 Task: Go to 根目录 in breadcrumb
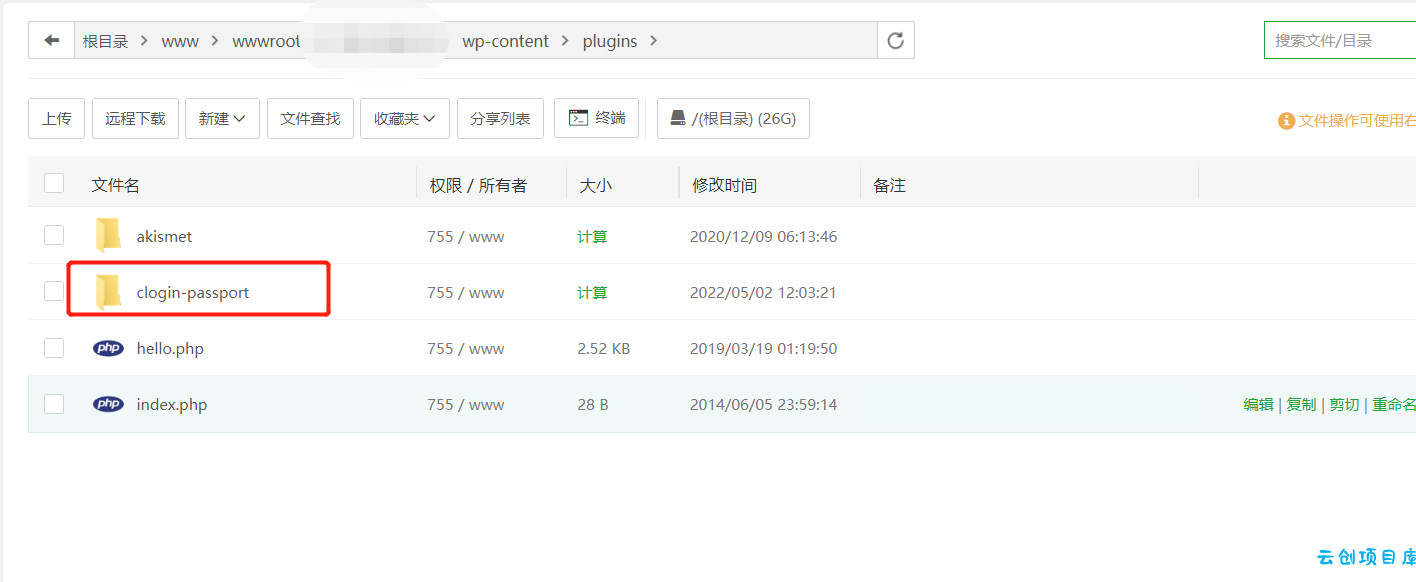[x=105, y=41]
